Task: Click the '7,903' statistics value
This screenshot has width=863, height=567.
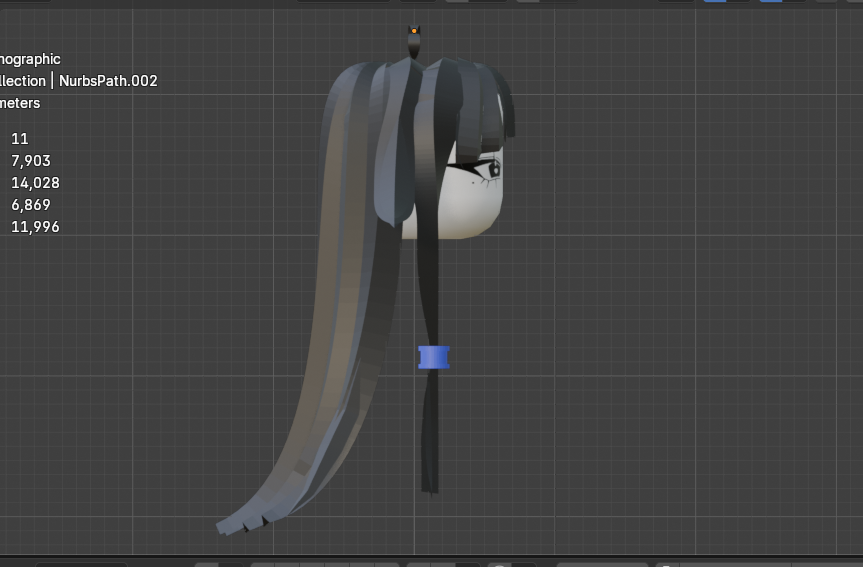Action: click(x=31, y=161)
